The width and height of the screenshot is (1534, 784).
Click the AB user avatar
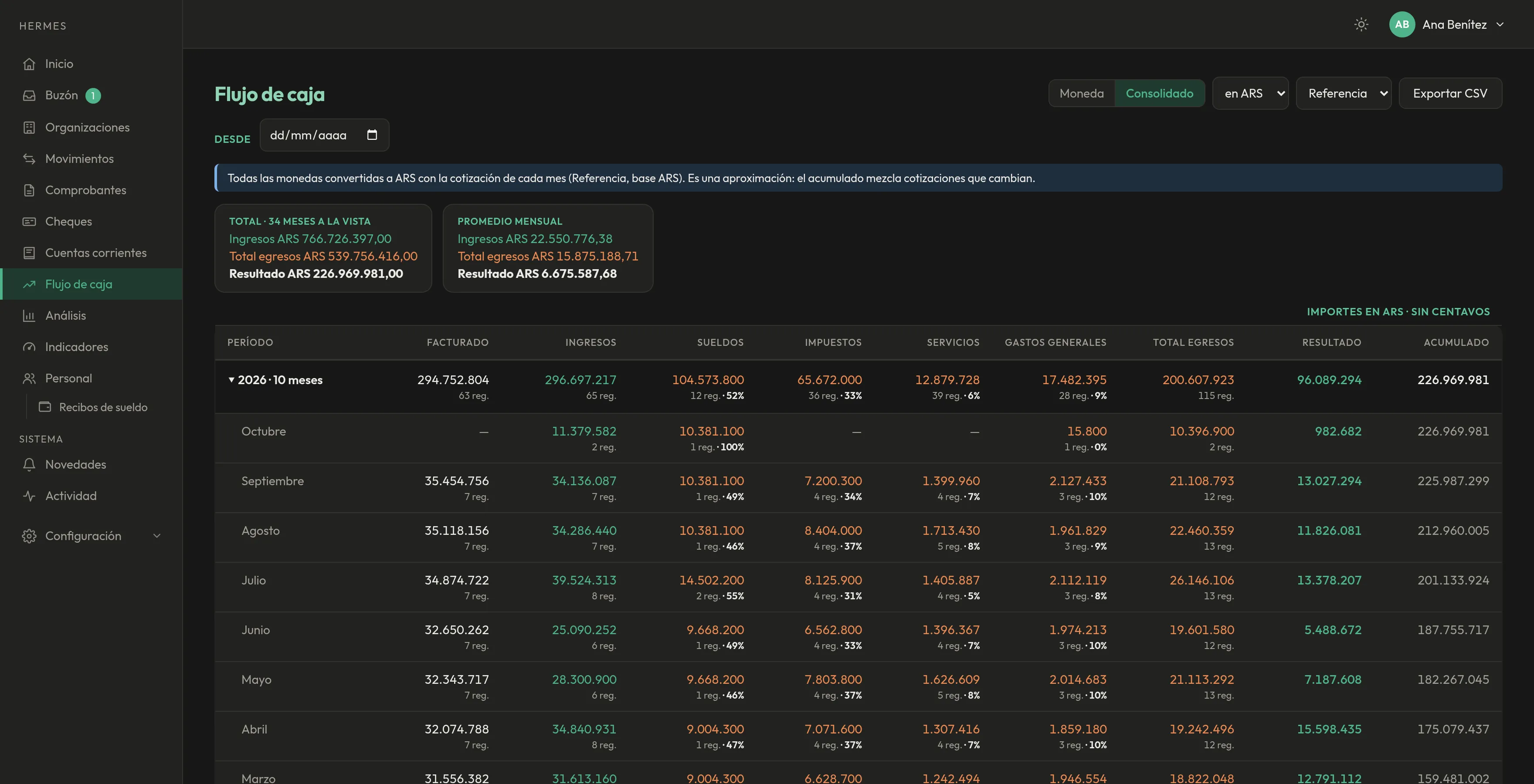1402,24
